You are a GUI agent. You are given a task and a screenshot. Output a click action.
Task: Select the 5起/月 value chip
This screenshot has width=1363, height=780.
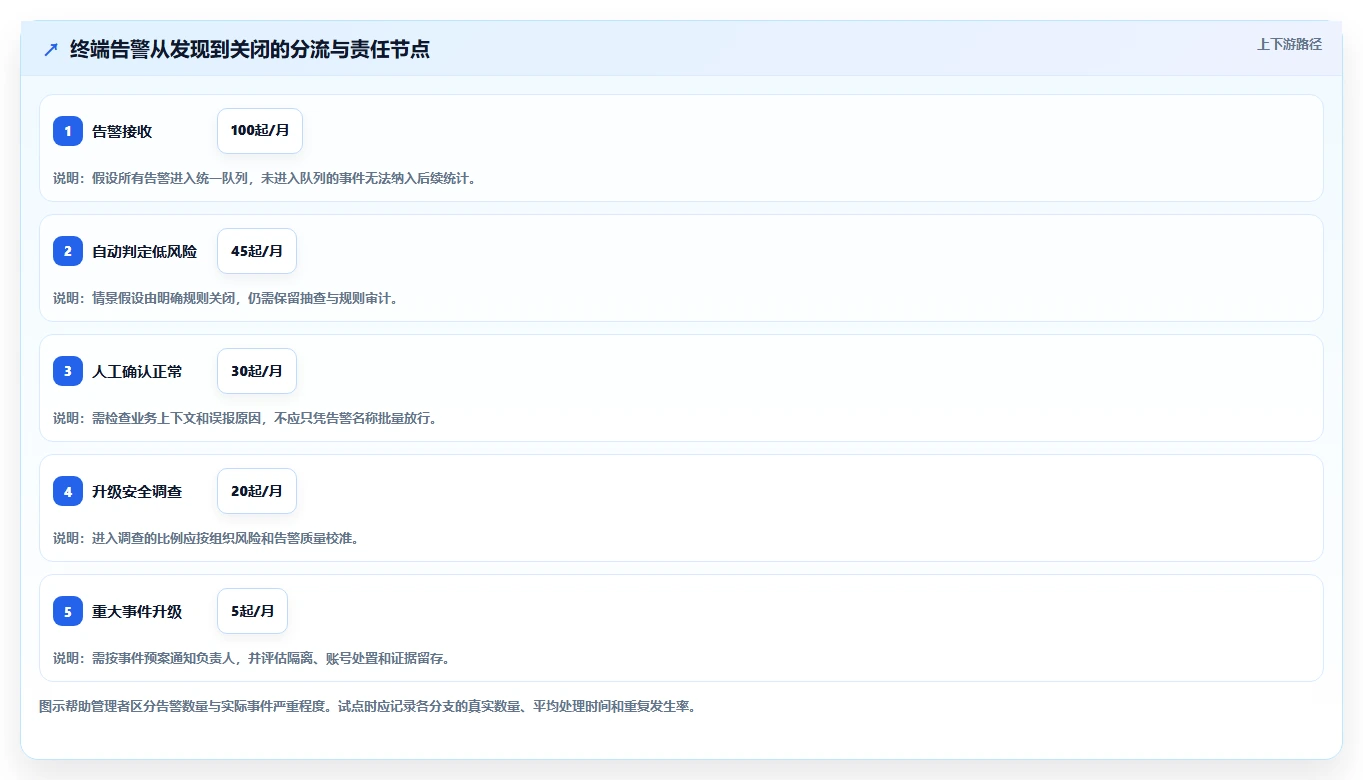(x=252, y=611)
